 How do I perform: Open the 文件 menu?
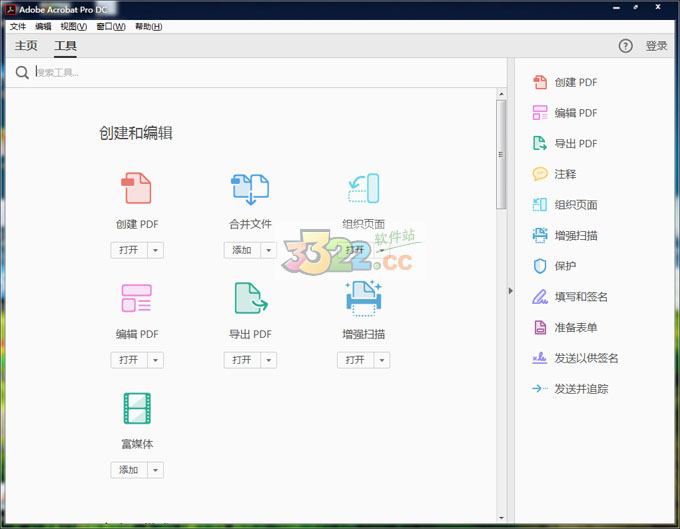coord(18,26)
